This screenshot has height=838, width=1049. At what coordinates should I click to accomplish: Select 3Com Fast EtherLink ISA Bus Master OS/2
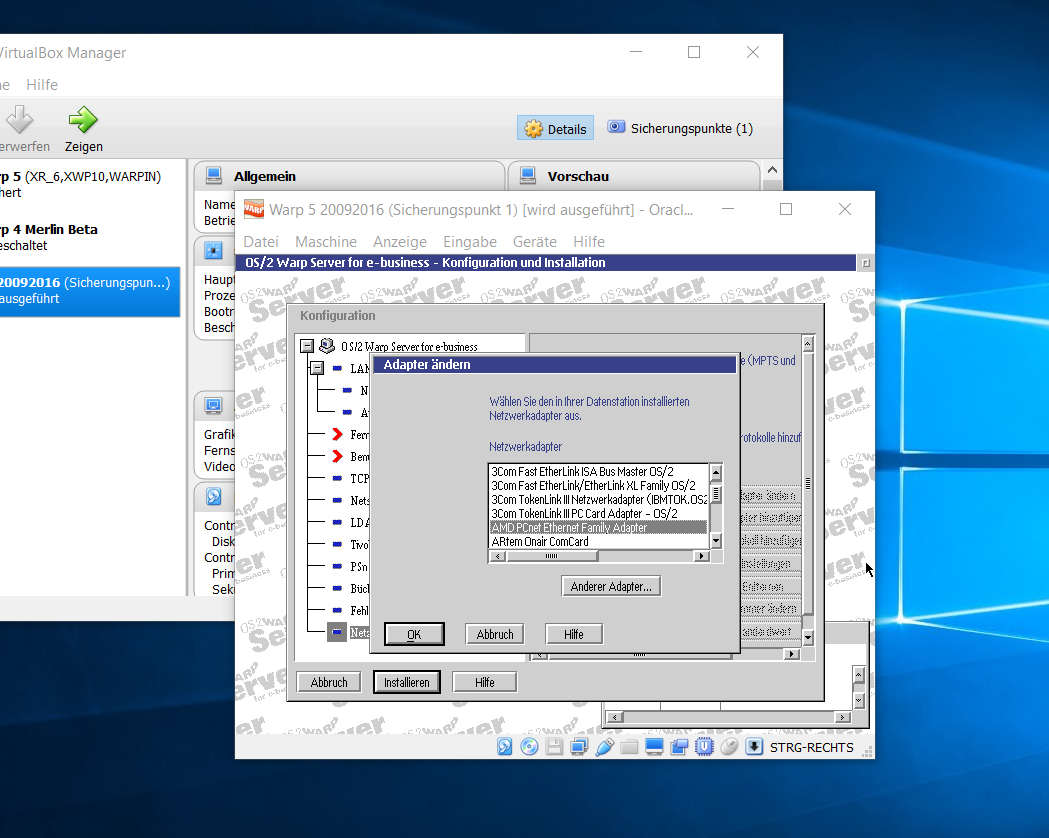coord(599,472)
